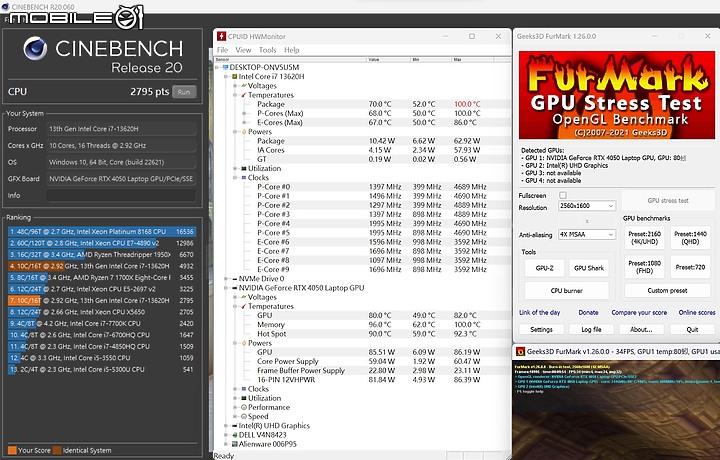Expand the NVMe Drive 0 node

[226, 279]
